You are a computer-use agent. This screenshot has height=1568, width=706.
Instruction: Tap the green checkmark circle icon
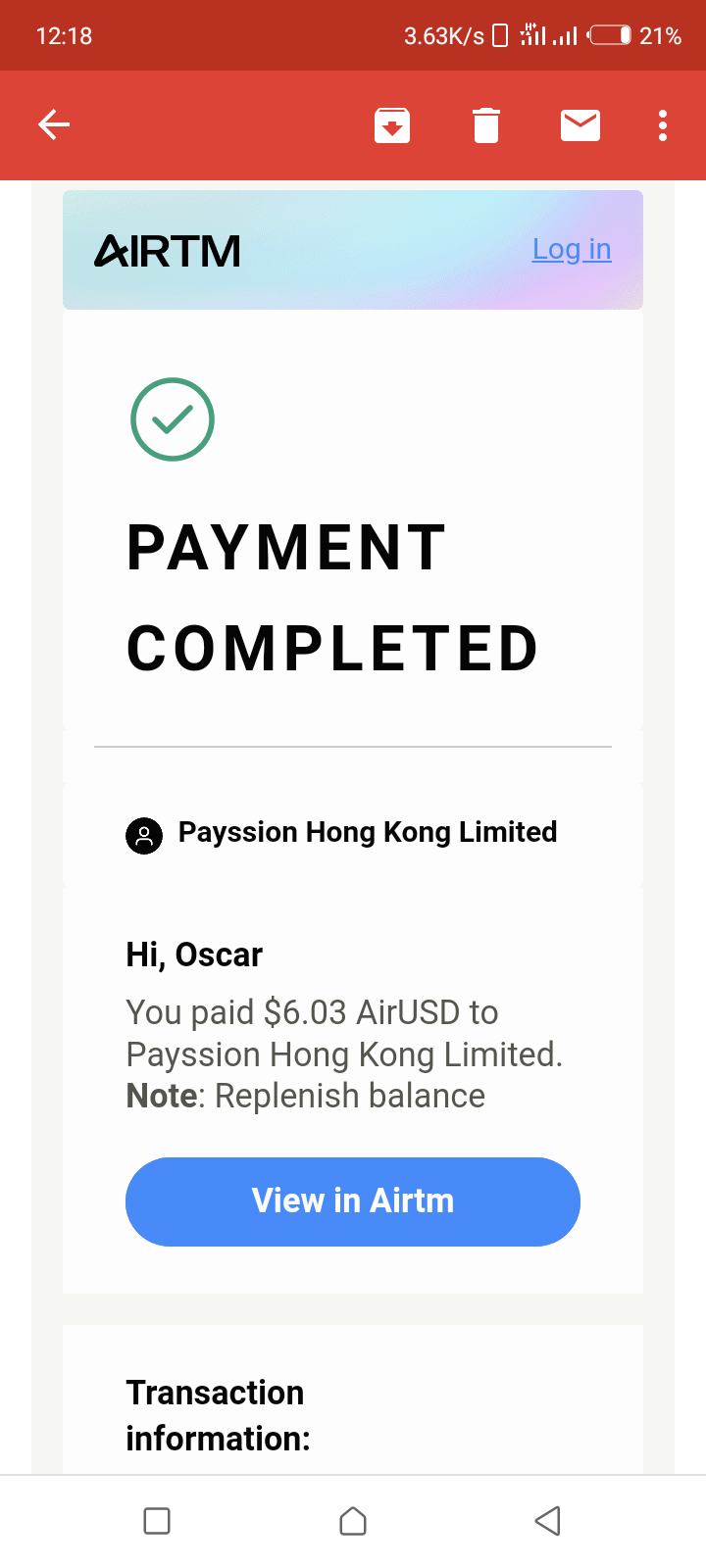pos(173,419)
